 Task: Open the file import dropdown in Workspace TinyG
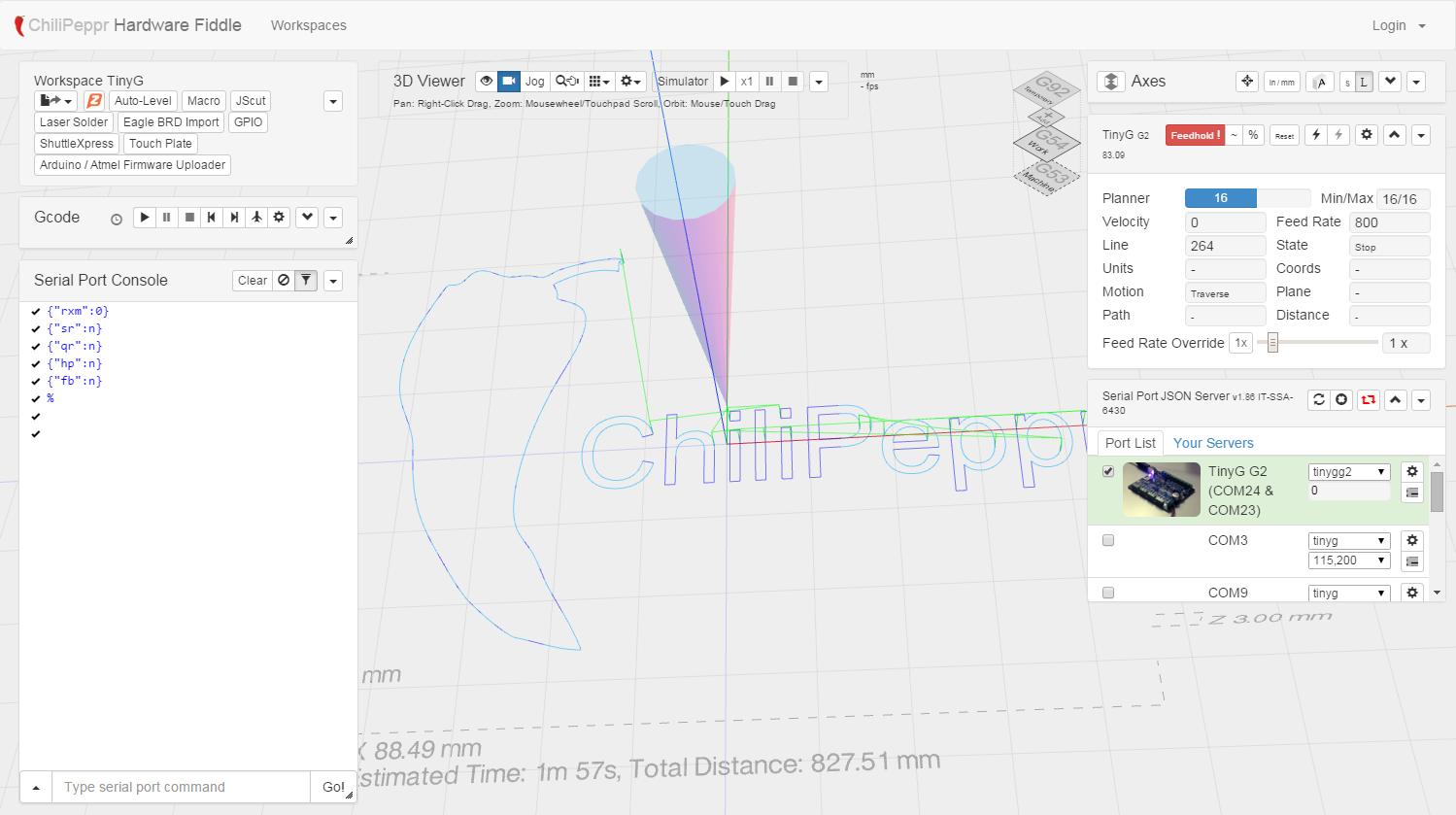pyautogui.click(x=56, y=101)
